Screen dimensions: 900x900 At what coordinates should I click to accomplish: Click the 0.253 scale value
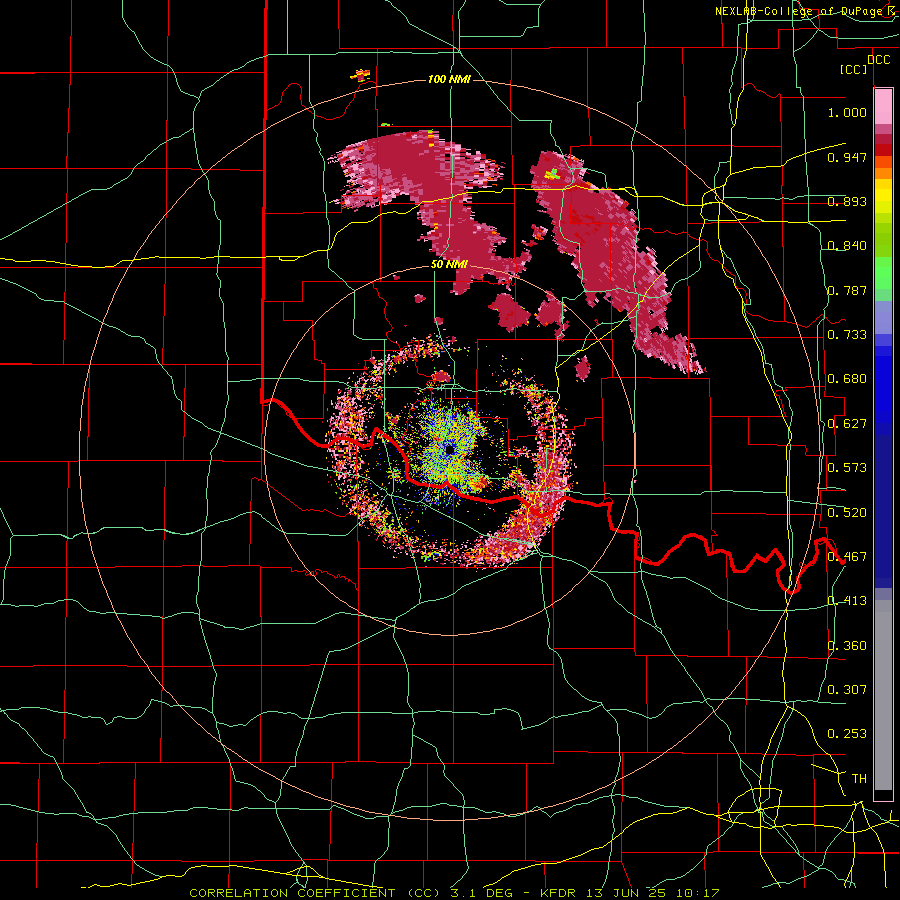pos(847,734)
